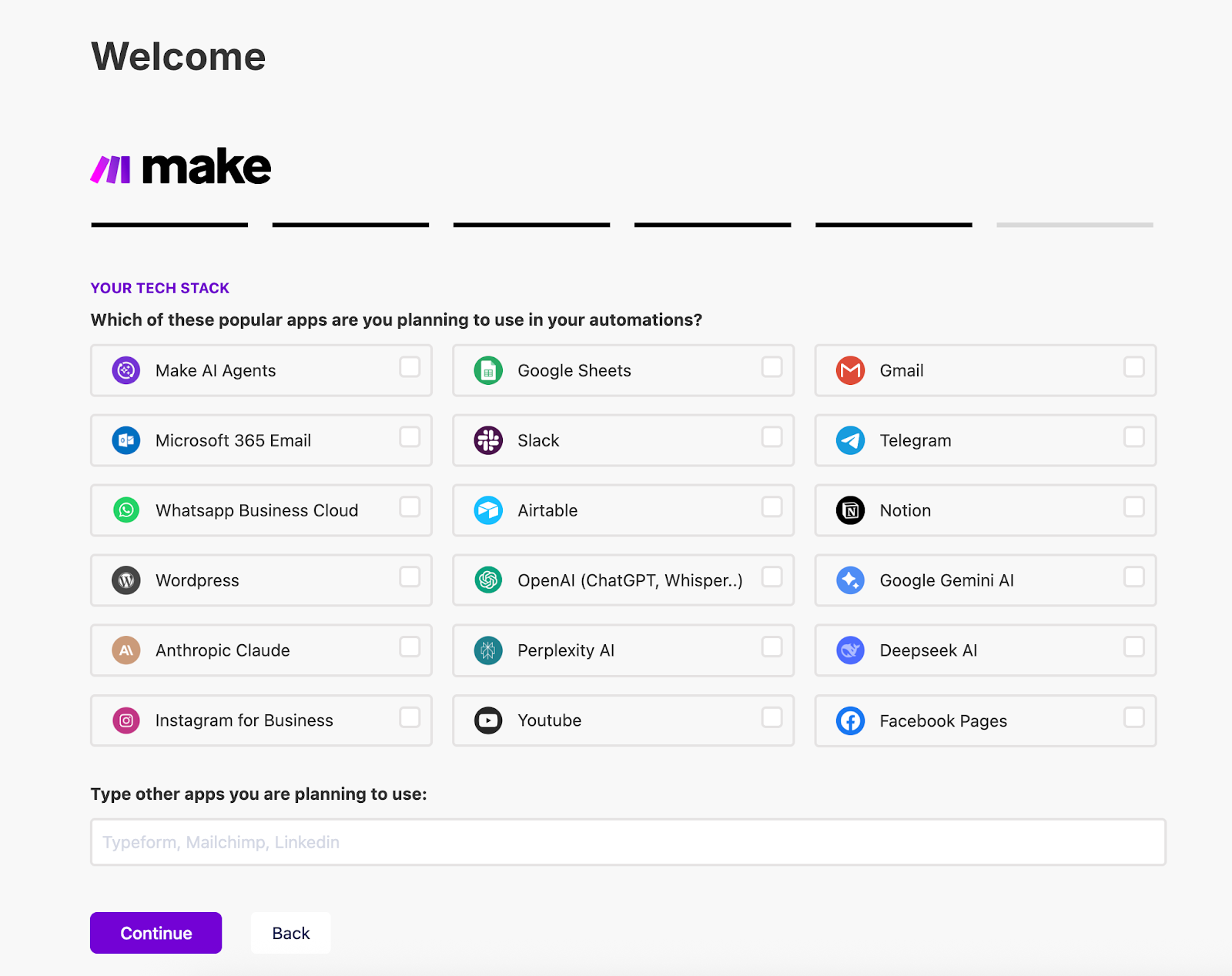Click the last grey progress bar segment

pos(1074,224)
